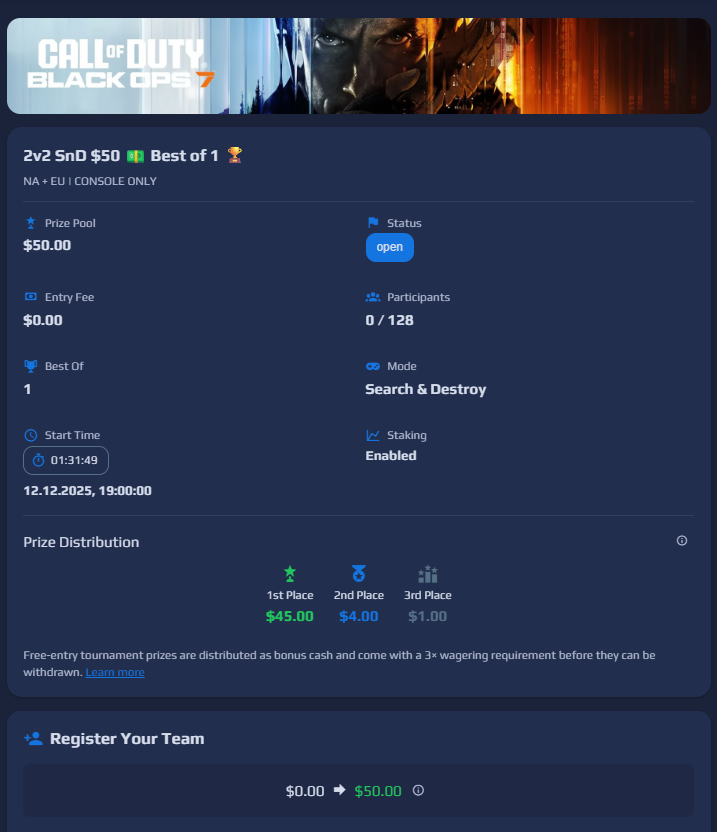
Task: Click the Search & Destroy mode value
Action: [x=426, y=389]
